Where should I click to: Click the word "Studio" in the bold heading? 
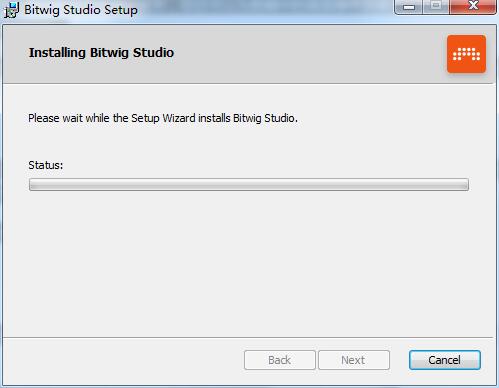pos(153,53)
